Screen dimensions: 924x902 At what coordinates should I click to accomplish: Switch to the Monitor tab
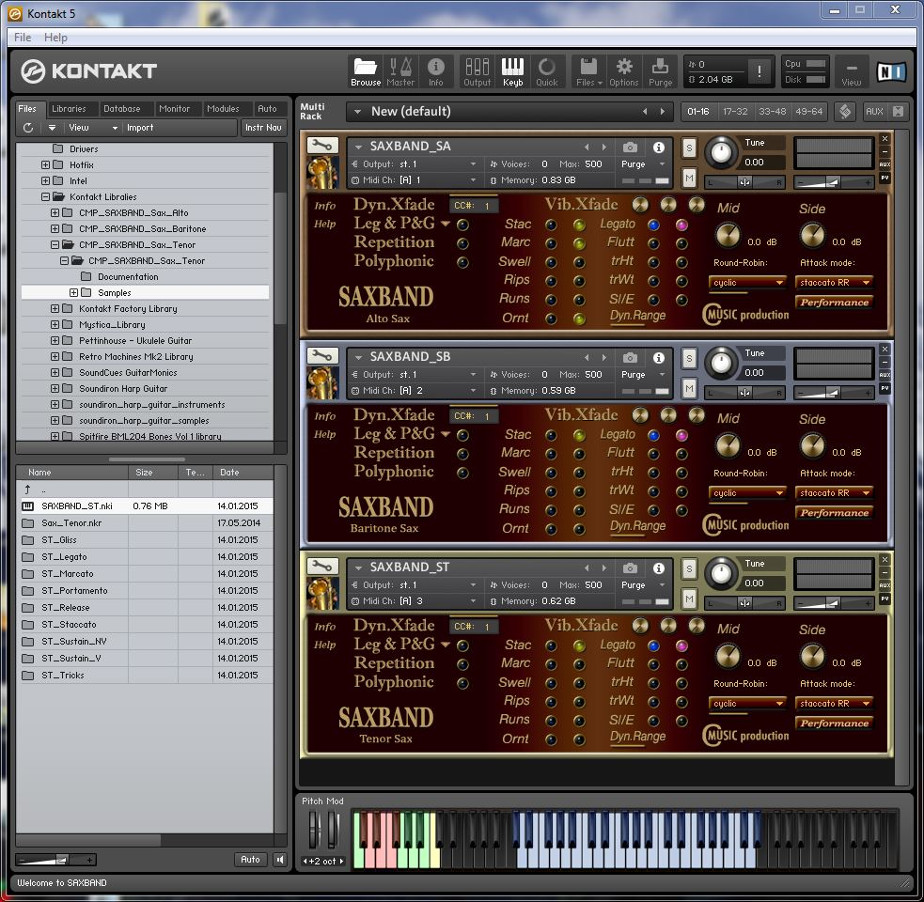tap(174, 108)
